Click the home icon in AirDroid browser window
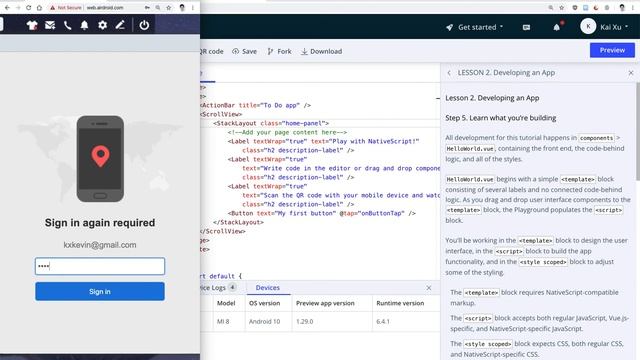 [39, 7]
